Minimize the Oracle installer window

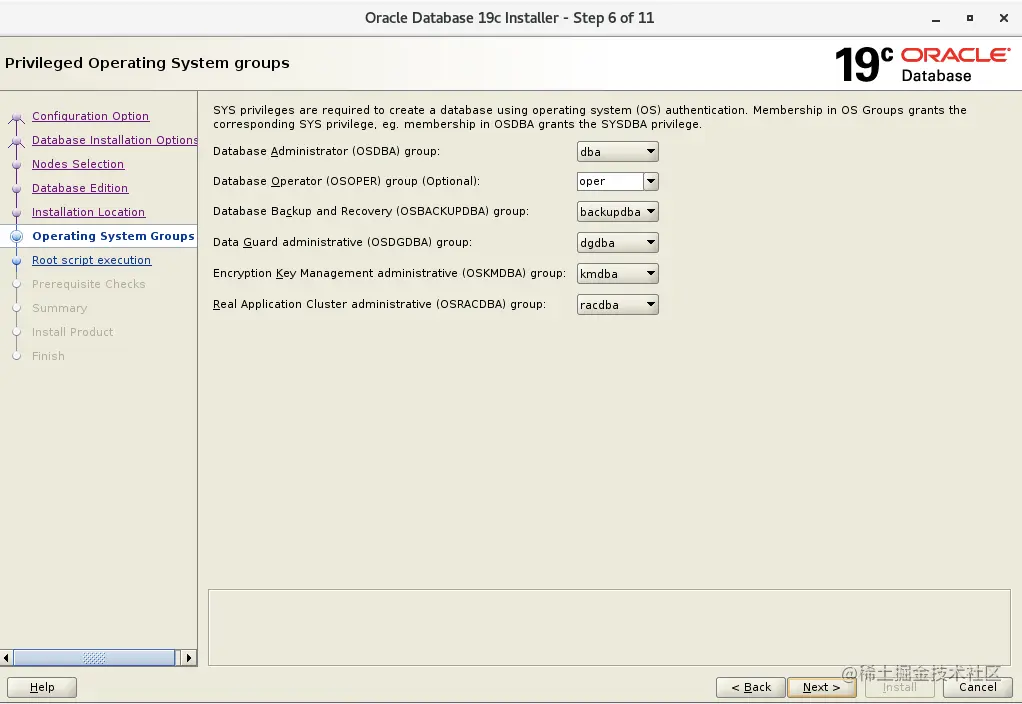pyautogui.click(x=936, y=19)
